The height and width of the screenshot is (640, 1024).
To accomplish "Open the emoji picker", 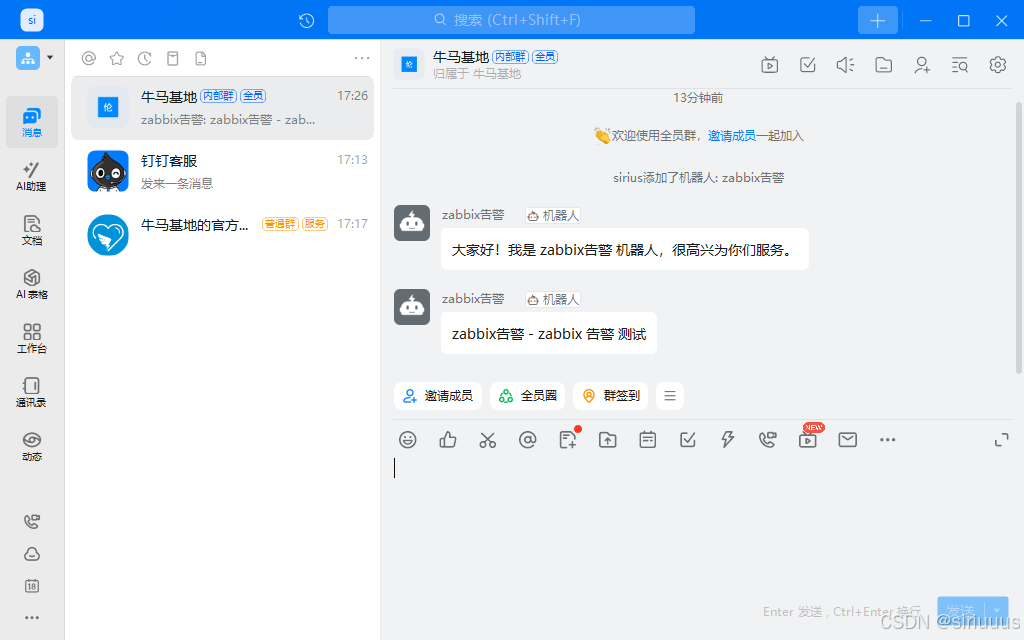I will coord(408,440).
